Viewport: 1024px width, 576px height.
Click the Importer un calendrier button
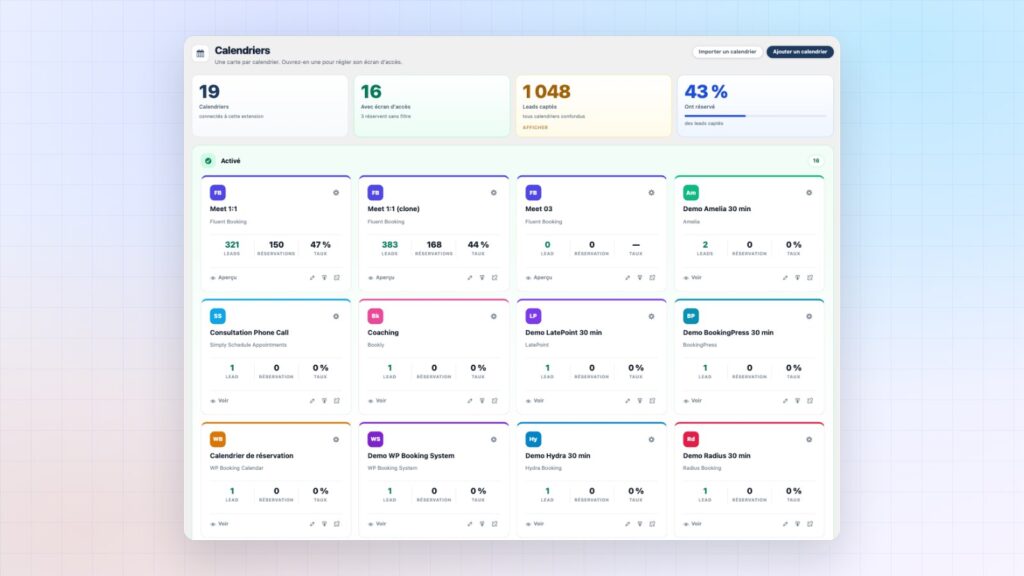coord(727,52)
